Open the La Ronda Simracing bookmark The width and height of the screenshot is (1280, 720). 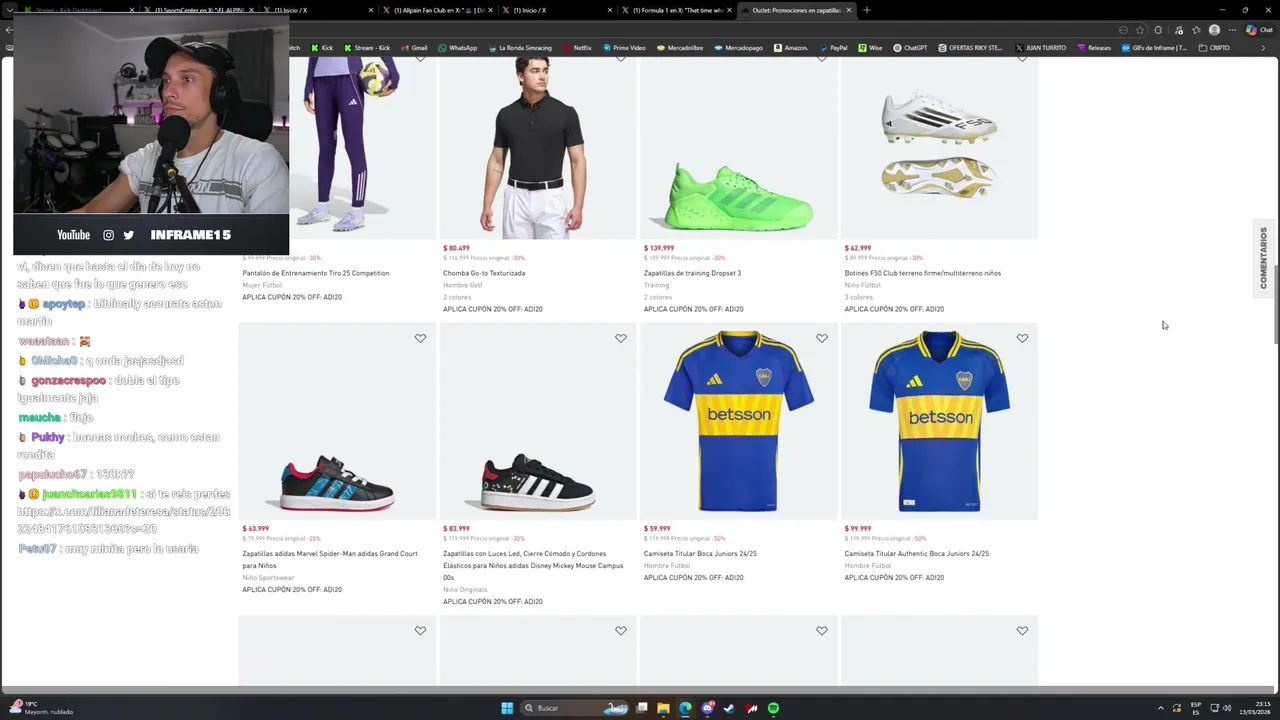519,48
